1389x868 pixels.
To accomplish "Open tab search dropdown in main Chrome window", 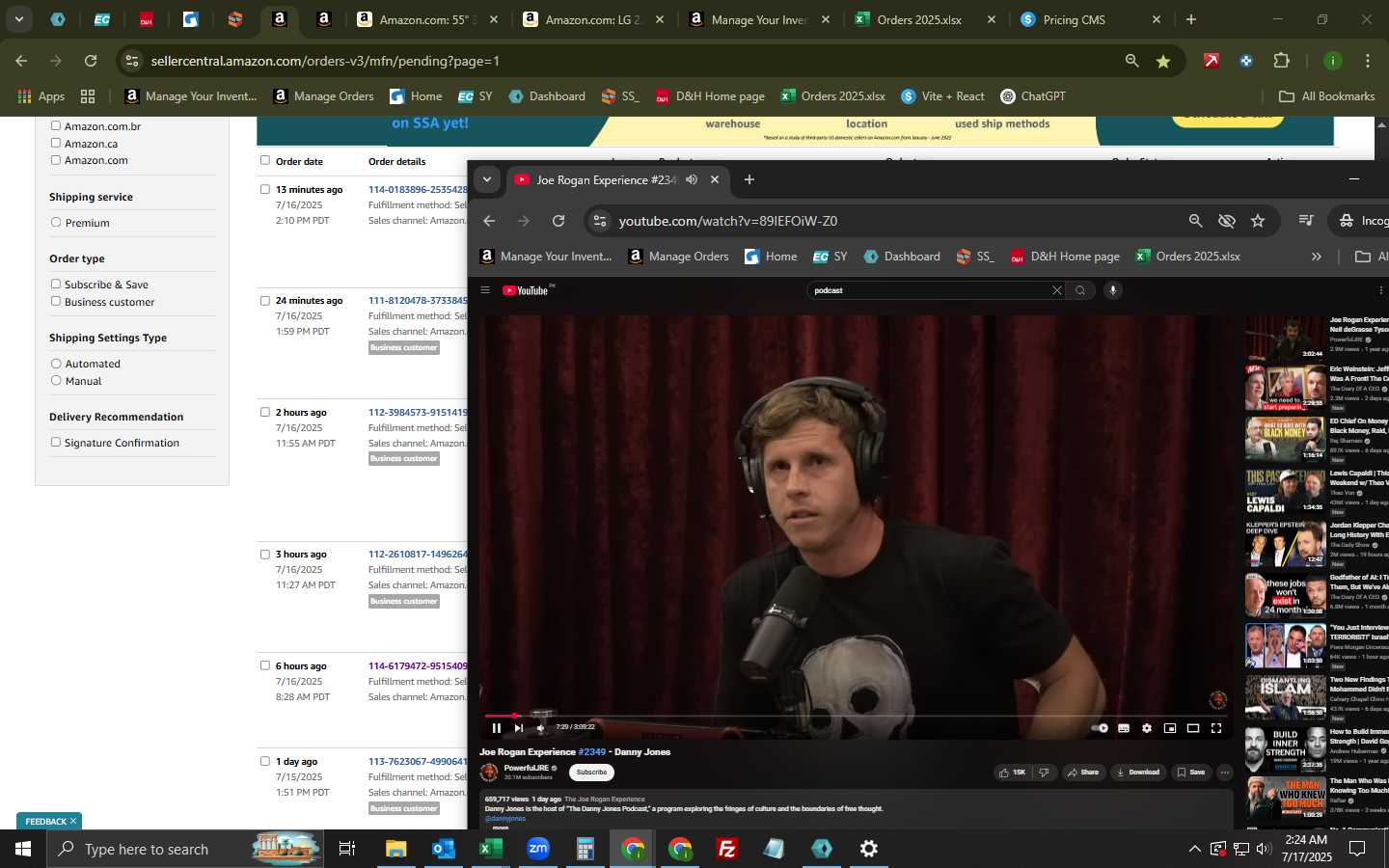I will click(x=18, y=19).
